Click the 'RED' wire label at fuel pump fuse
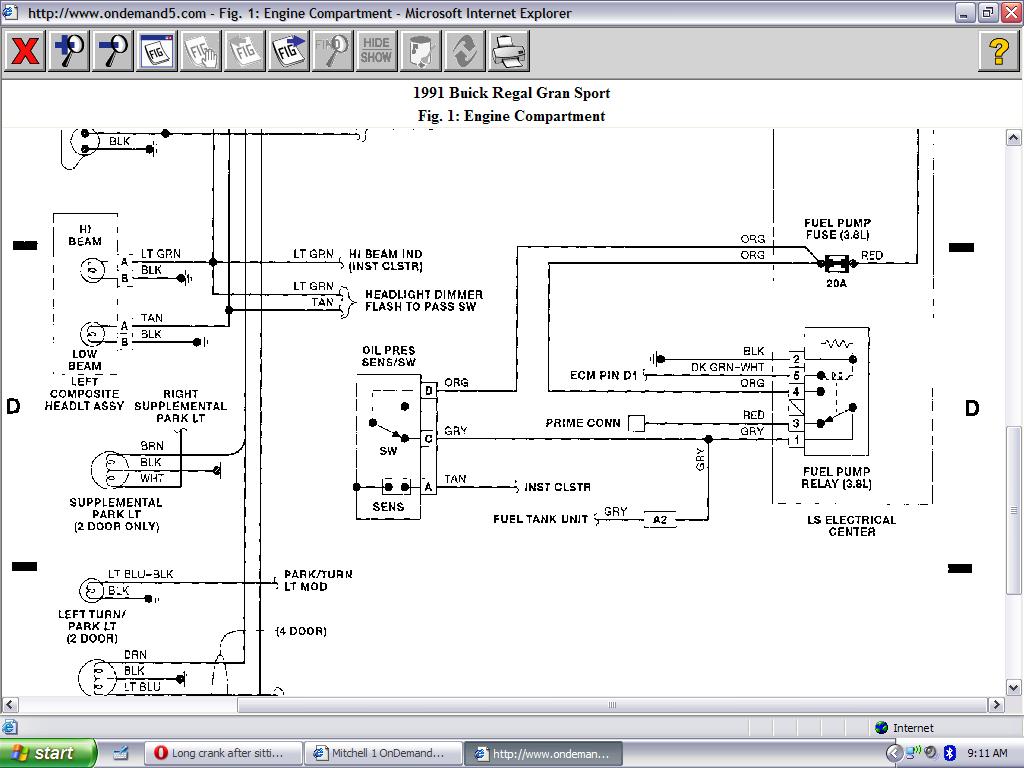Screen dimensions: 1024x768 [872, 255]
